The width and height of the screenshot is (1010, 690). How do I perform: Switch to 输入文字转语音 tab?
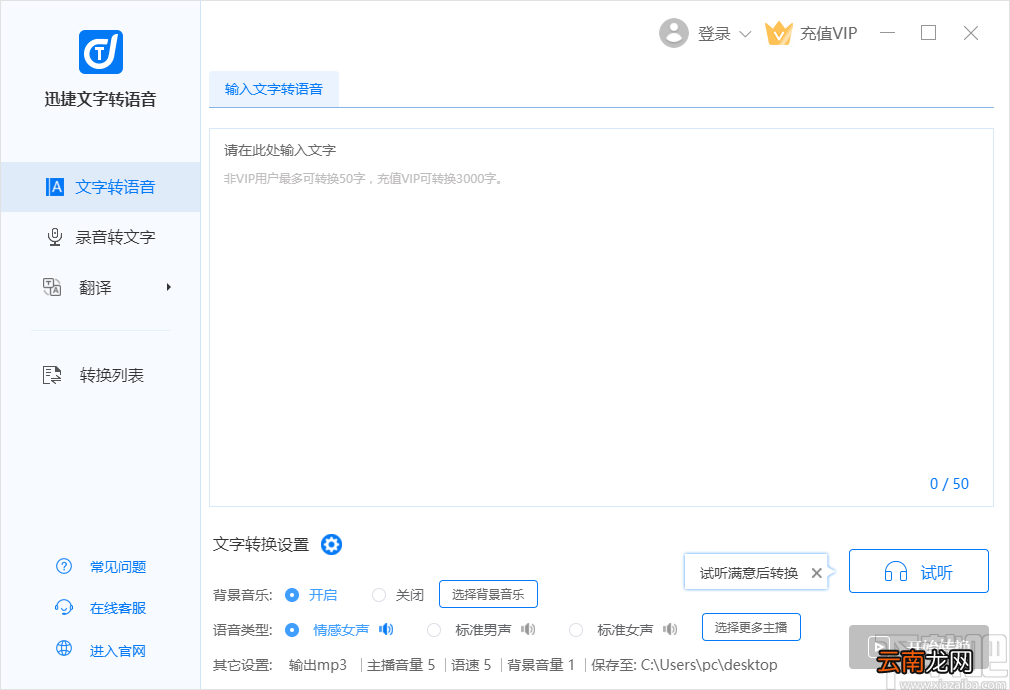point(274,89)
